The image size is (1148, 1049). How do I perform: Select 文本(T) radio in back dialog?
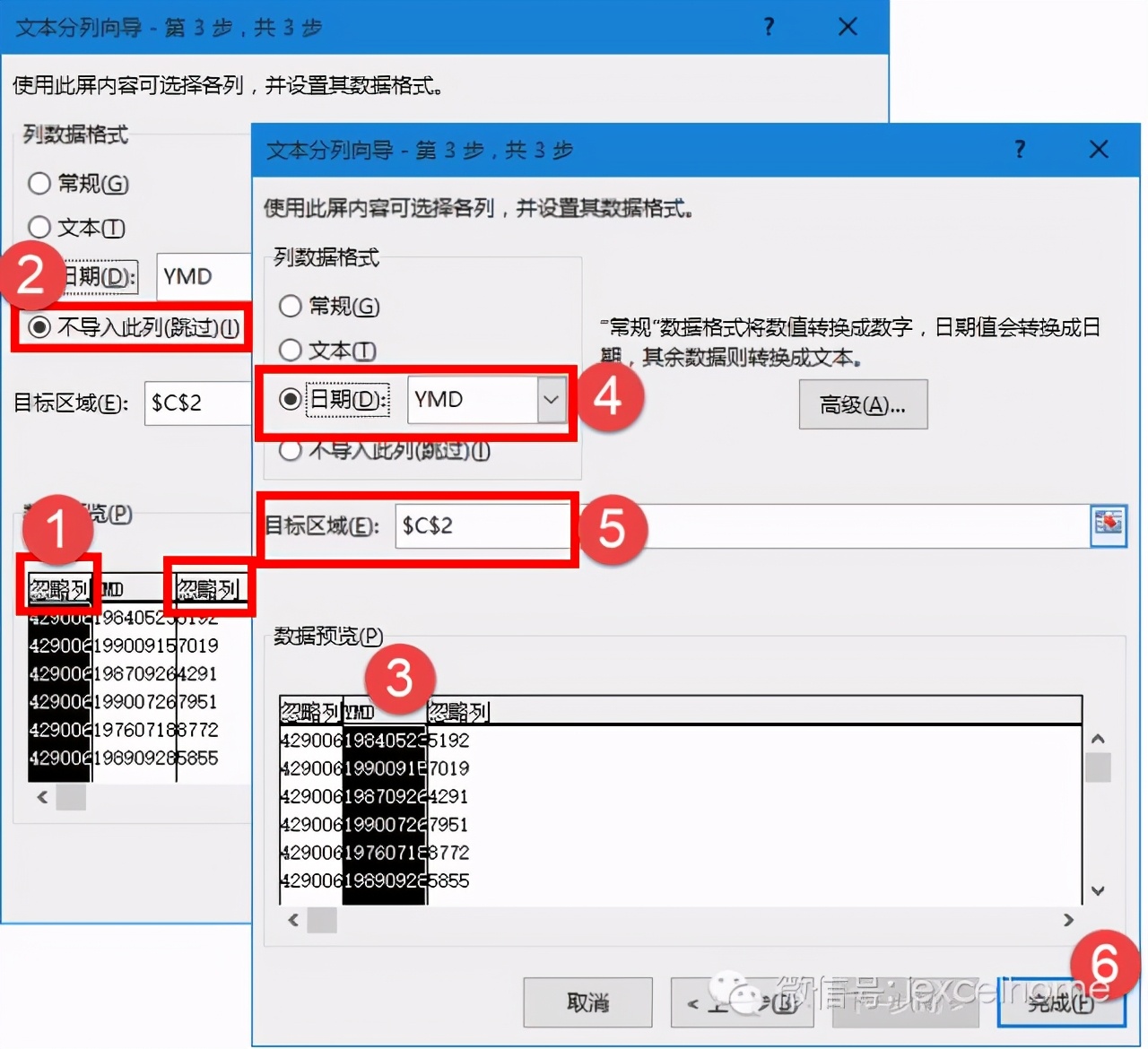click(x=39, y=227)
